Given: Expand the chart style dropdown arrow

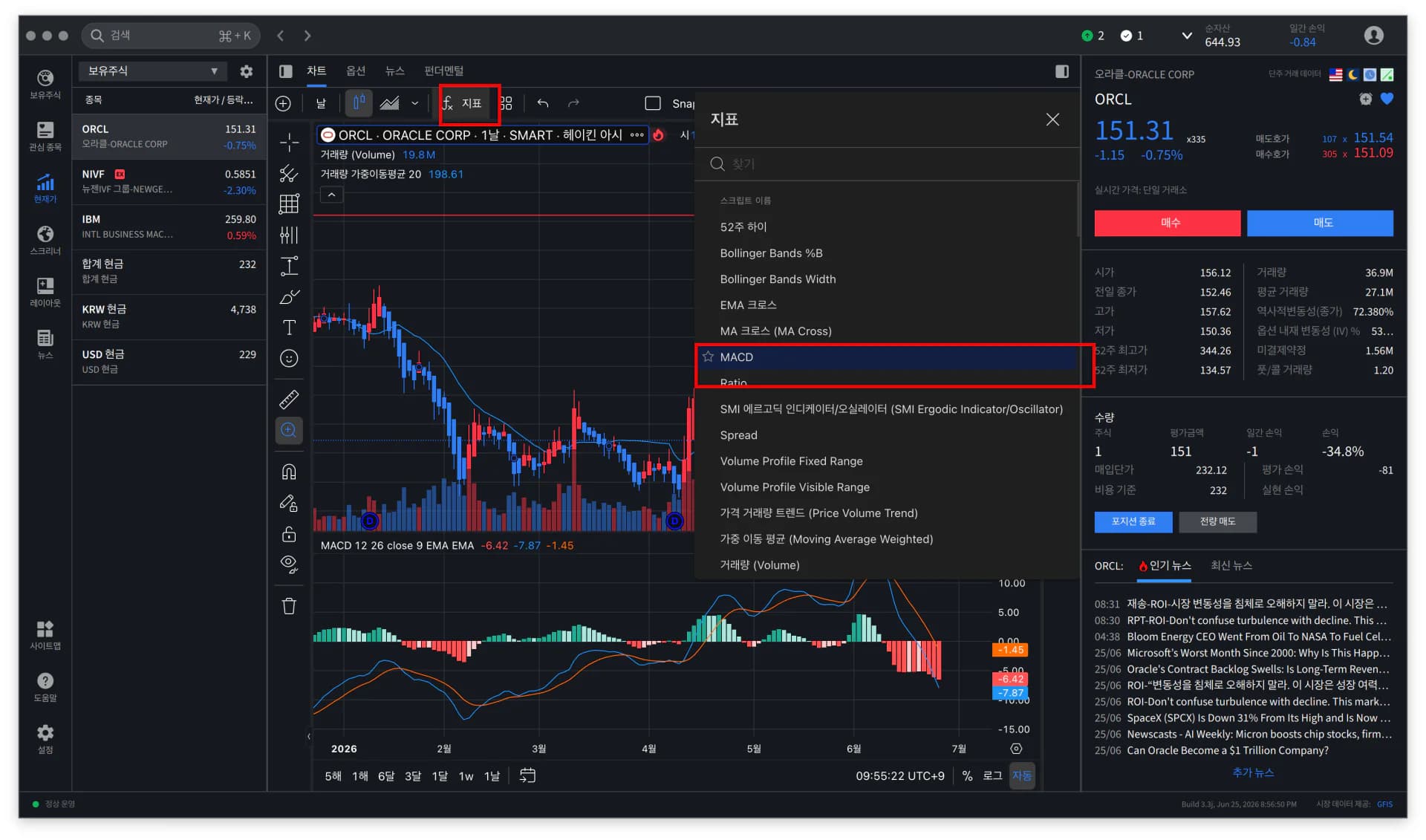Looking at the screenshot, I should (x=414, y=103).
